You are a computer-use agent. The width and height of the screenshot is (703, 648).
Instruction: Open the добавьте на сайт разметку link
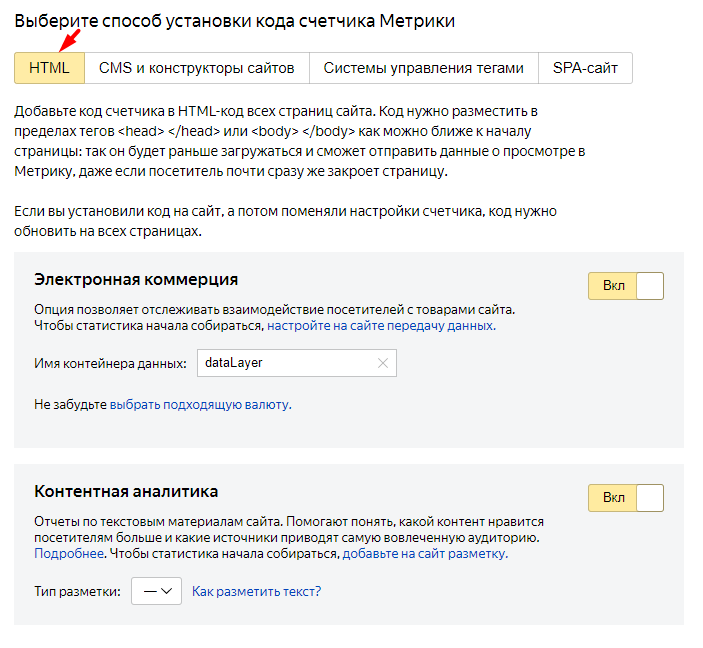(x=425, y=553)
